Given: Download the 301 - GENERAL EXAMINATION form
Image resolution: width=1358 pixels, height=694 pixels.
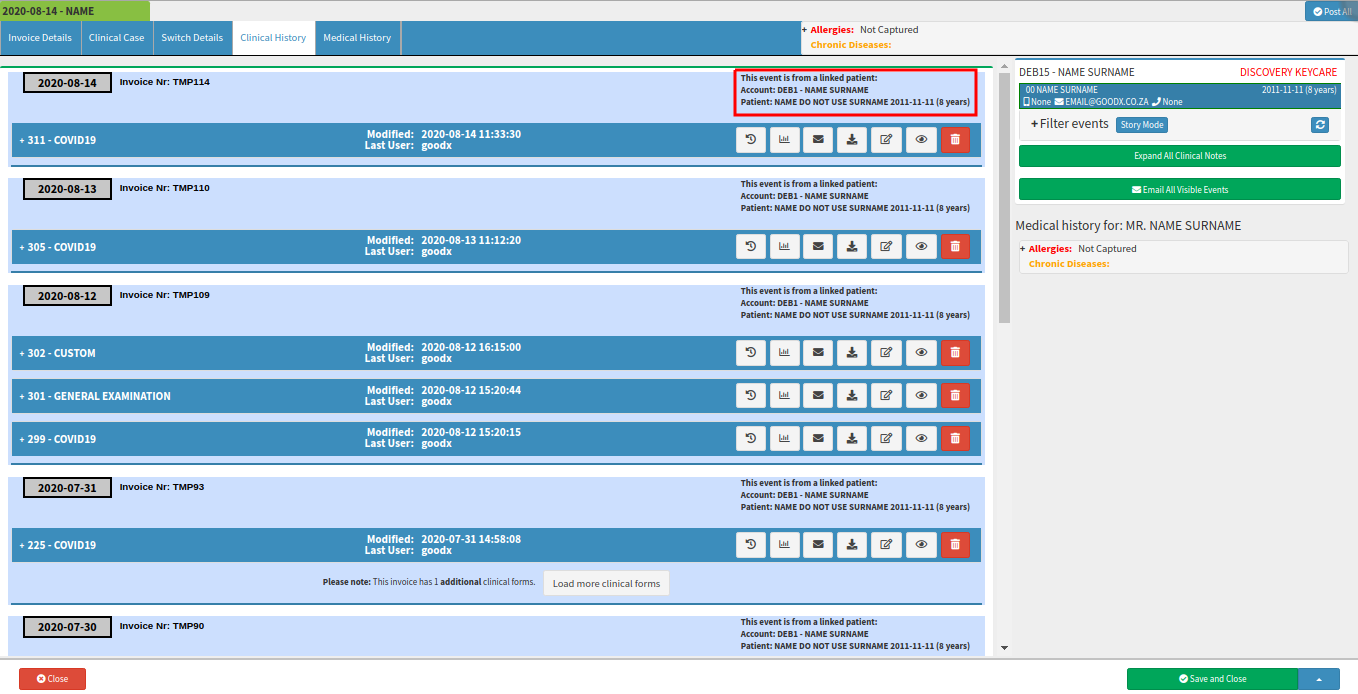Looking at the screenshot, I should click(852, 396).
